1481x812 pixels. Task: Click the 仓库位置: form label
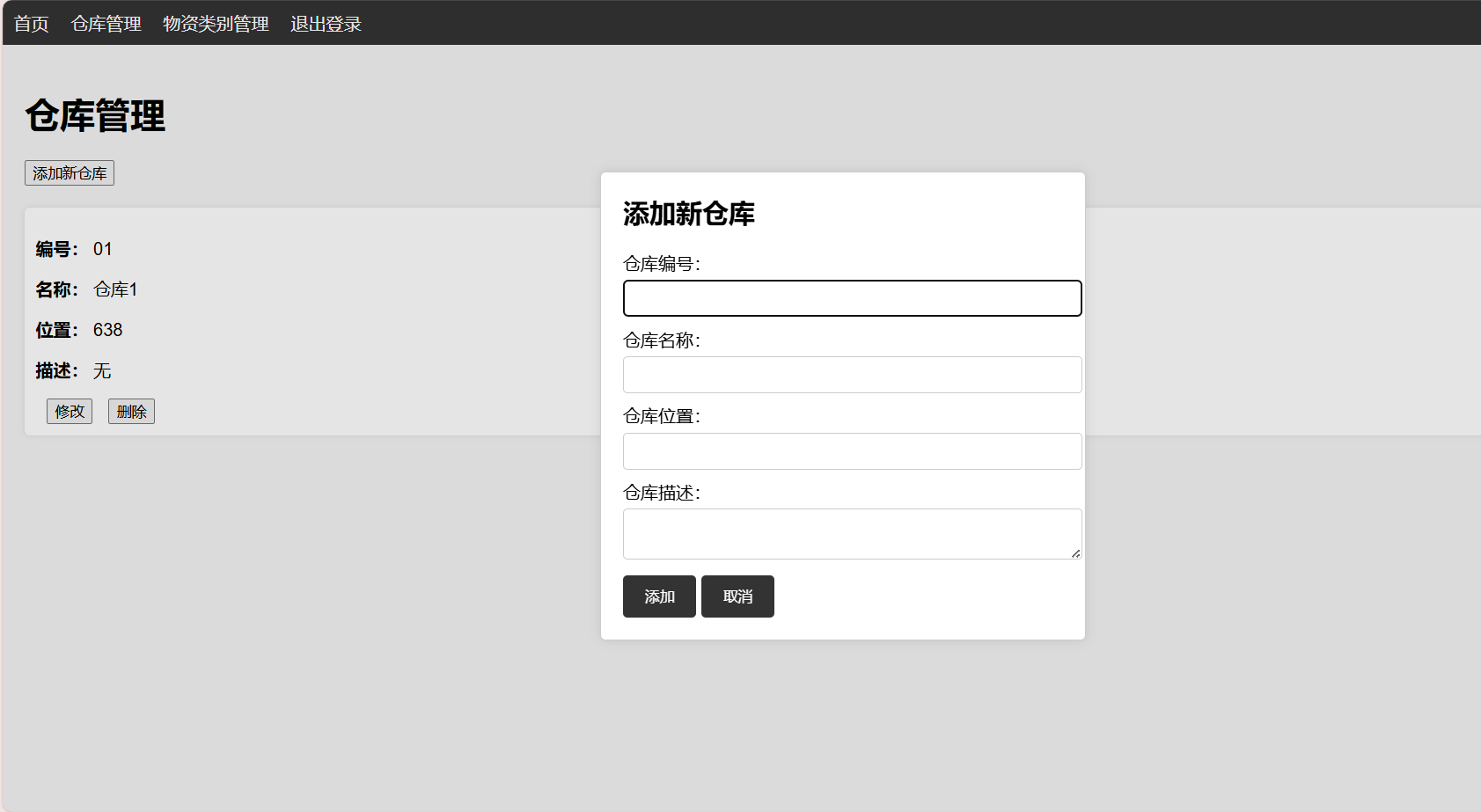pyautogui.click(x=662, y=416)
